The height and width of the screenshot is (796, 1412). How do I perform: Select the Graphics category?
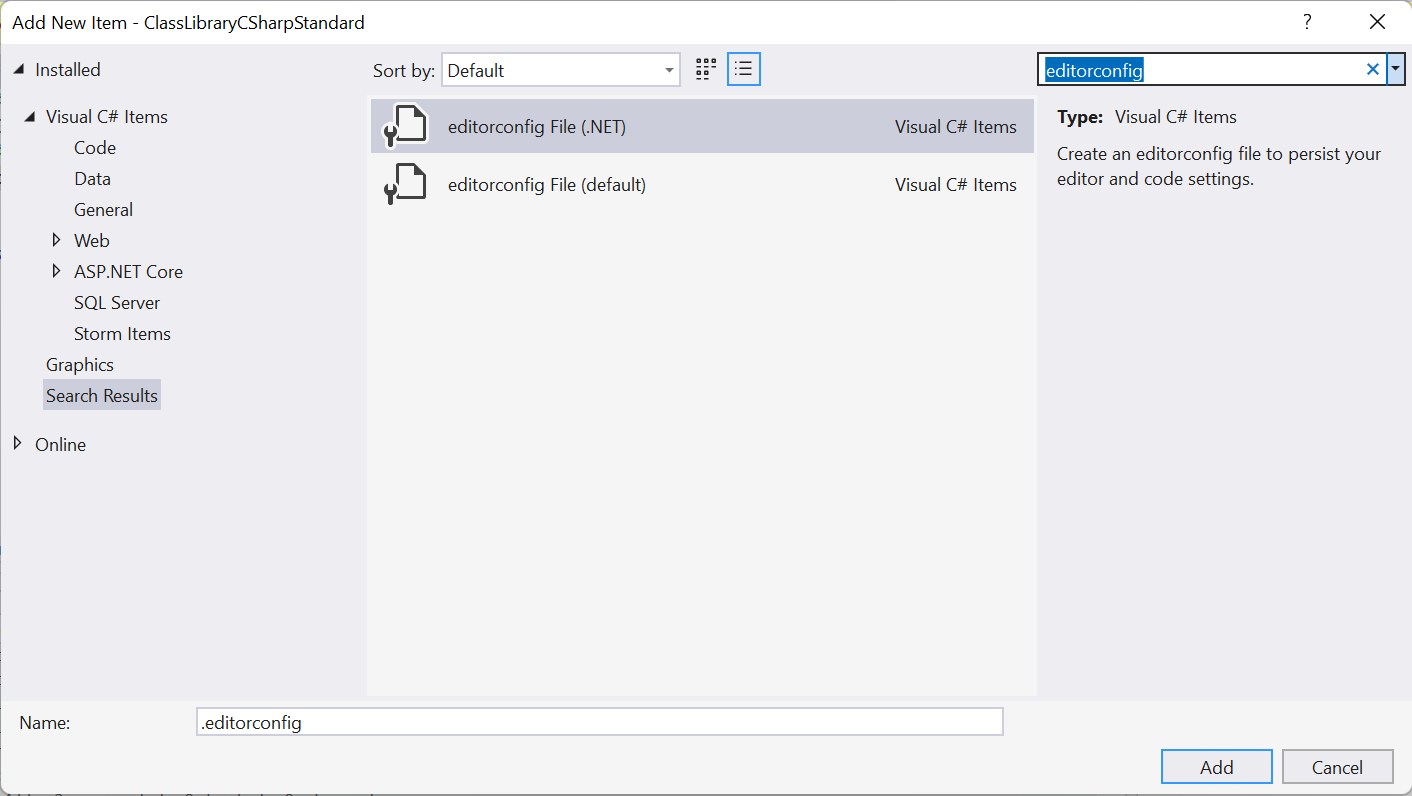coord(80,364)
